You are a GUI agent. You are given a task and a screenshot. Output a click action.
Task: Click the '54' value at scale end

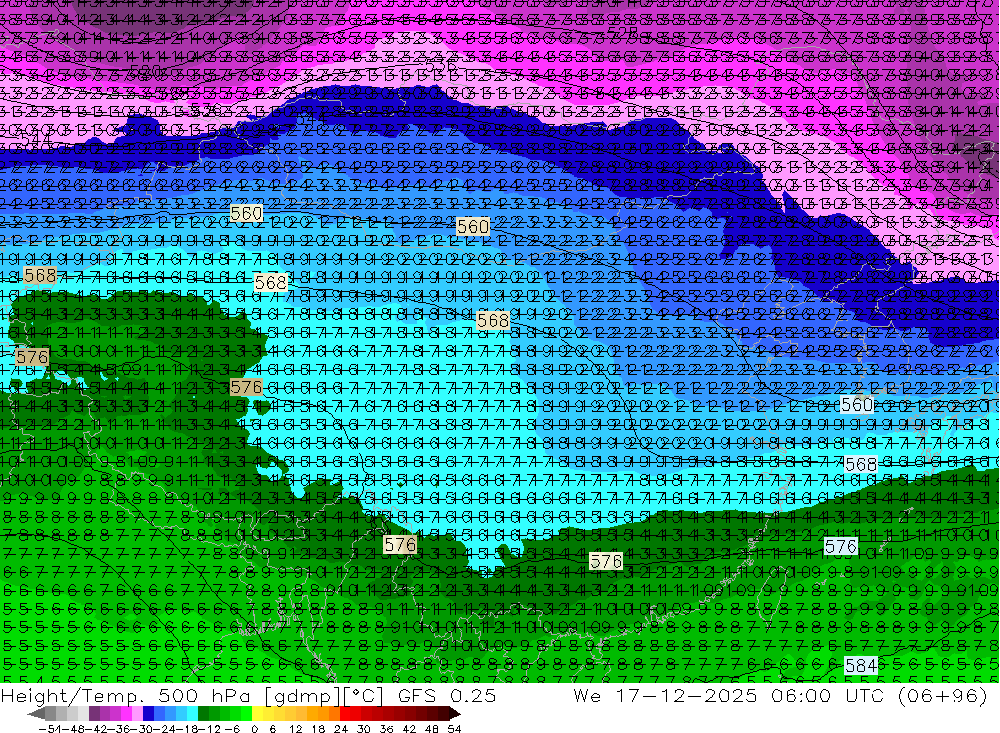pyautogui.click(x=454, y=729)
